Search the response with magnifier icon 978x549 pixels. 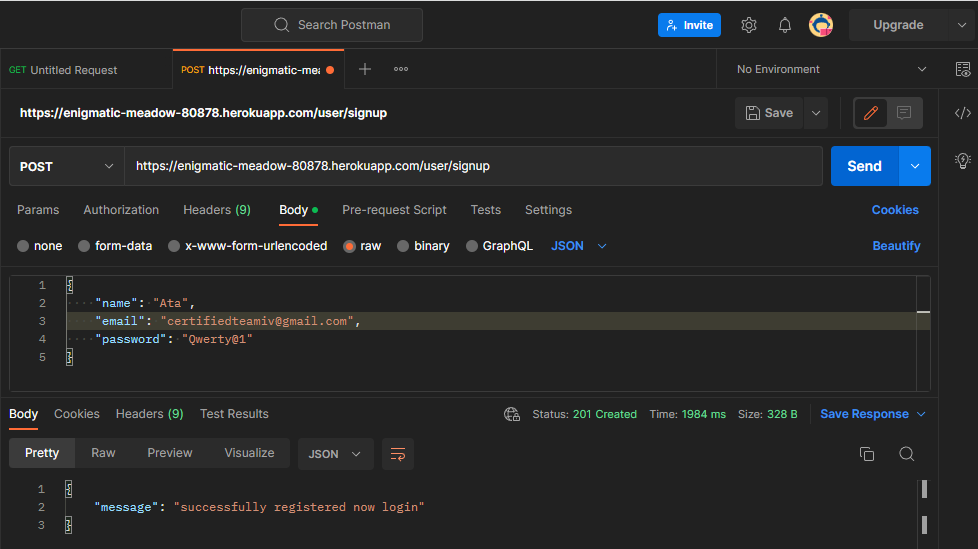coord(907,454)
